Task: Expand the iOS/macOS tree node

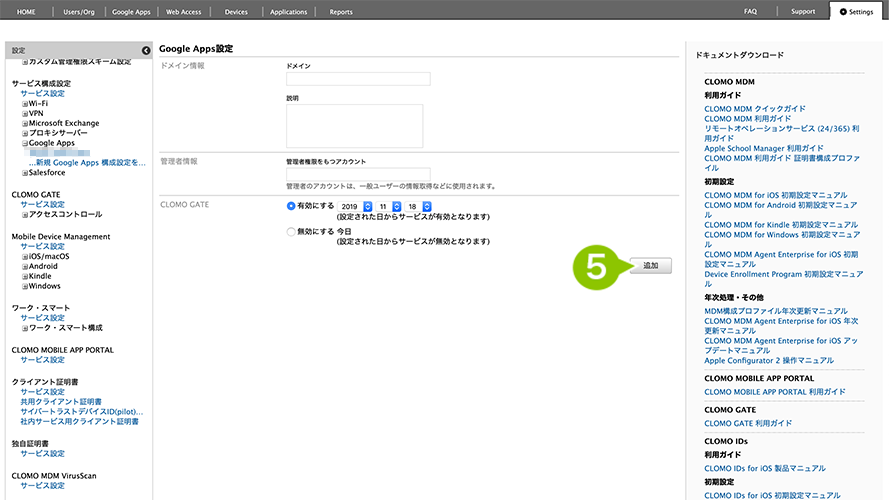Action: (25, 257)
